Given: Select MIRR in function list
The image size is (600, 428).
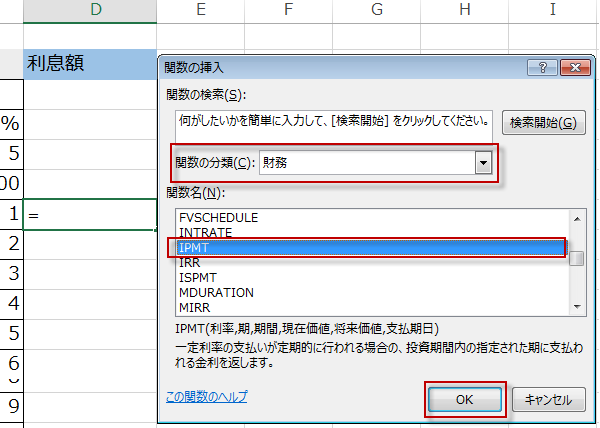Looking at the screenshot, I should tap(371, 308).
